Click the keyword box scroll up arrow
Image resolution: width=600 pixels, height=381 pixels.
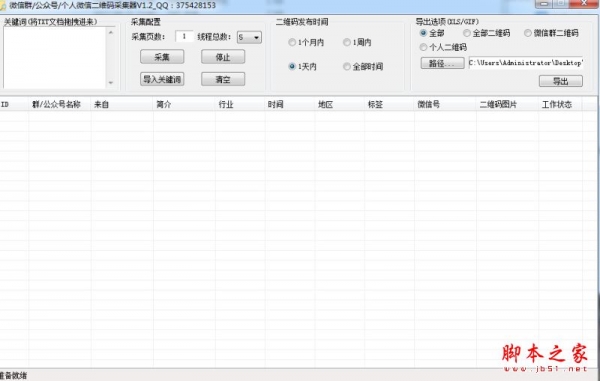(111, 33)
